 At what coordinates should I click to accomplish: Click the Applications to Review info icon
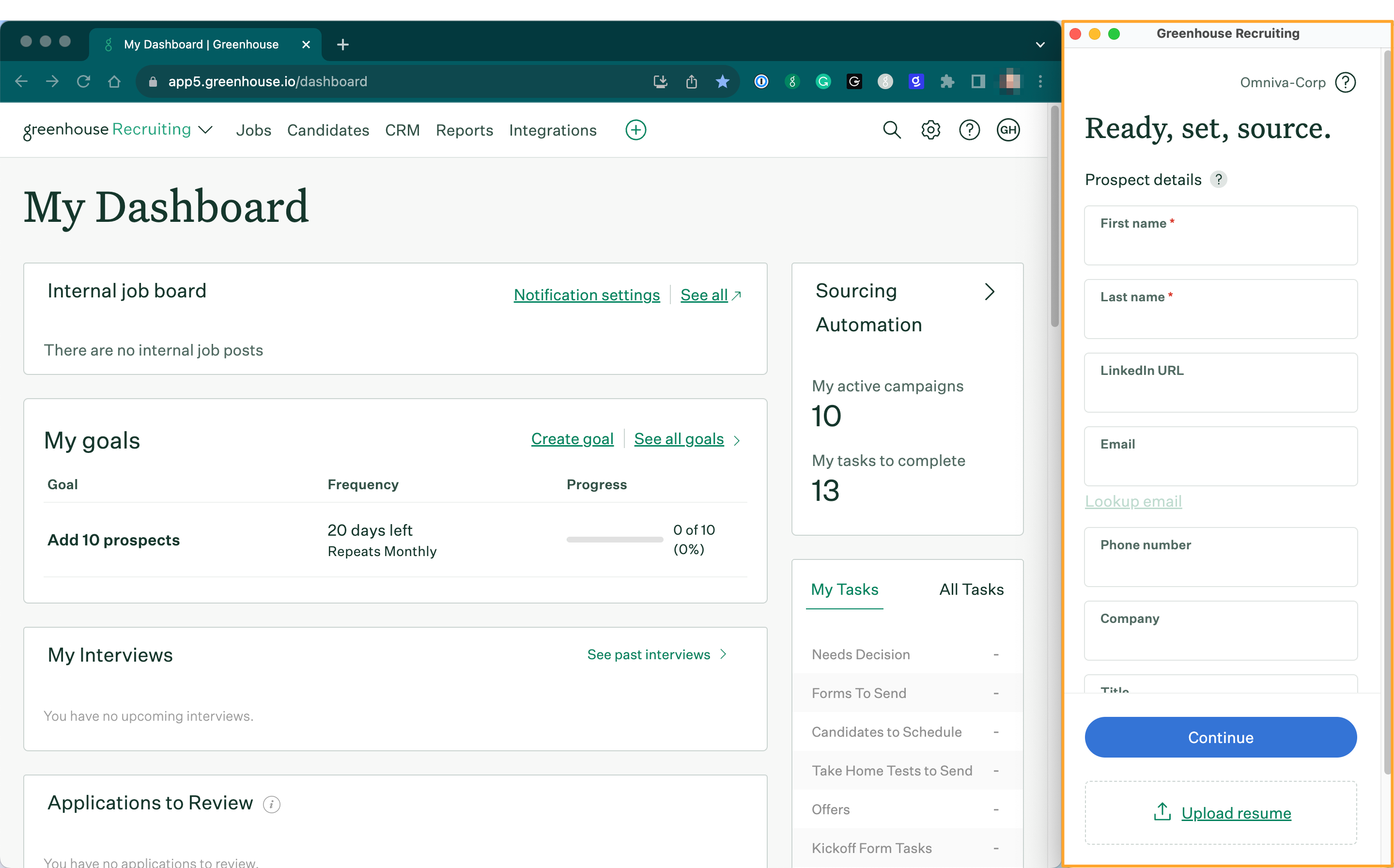point(271,804)
